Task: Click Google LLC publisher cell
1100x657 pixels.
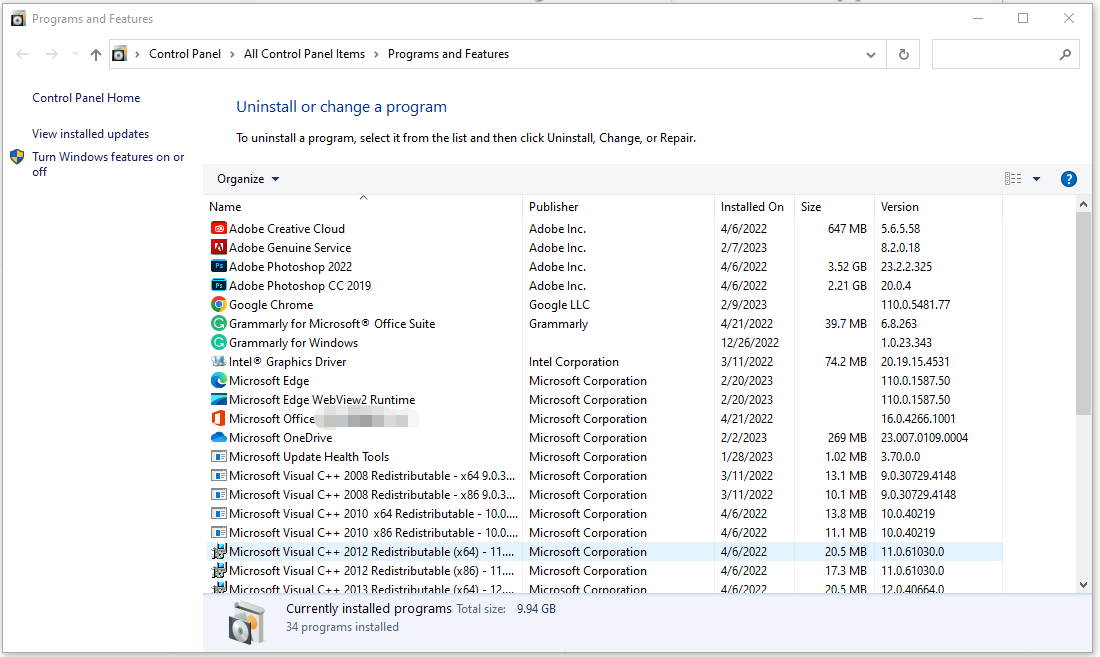Action: (x=559, y=304)
